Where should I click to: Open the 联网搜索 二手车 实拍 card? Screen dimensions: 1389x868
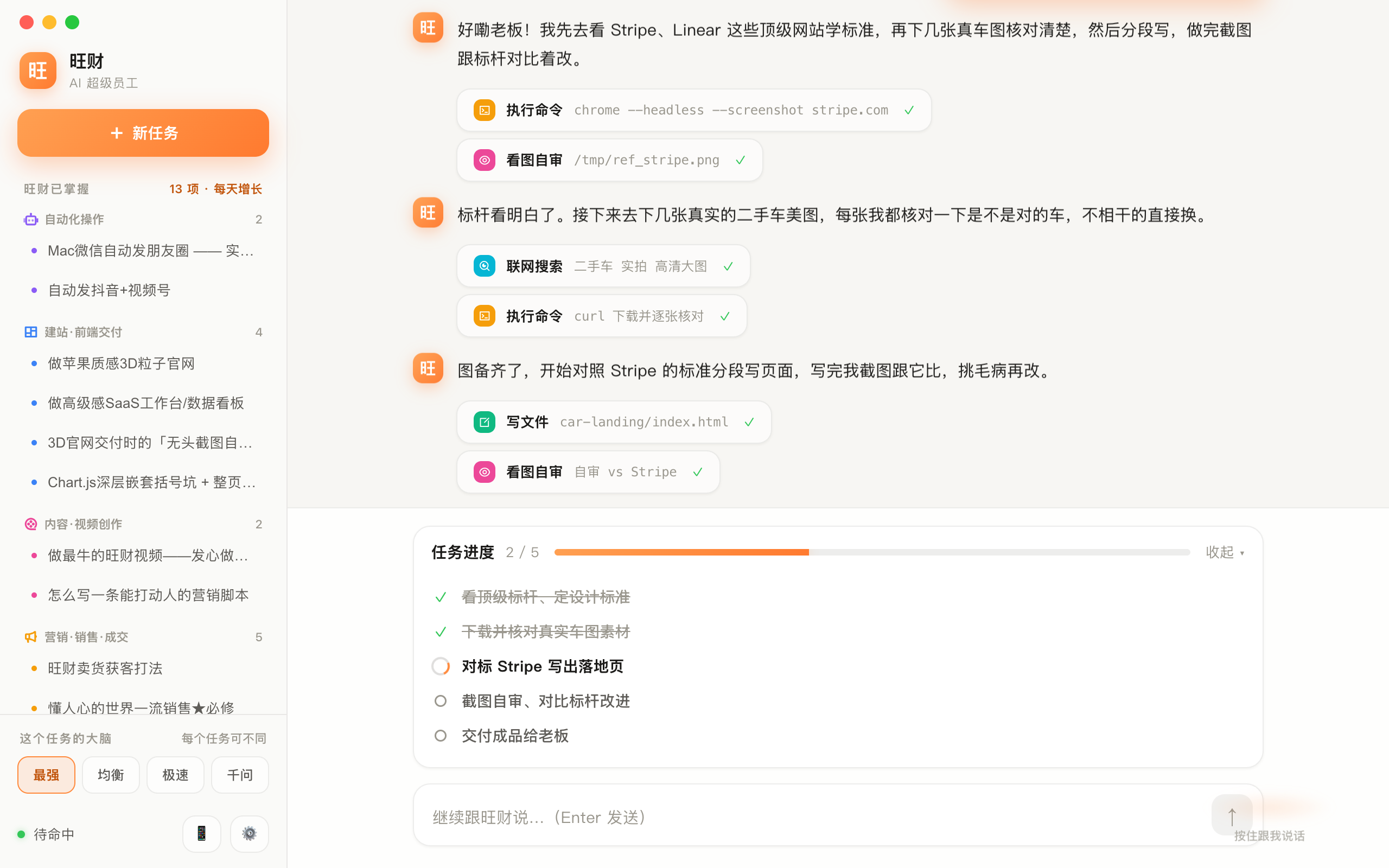click(603, 266)
